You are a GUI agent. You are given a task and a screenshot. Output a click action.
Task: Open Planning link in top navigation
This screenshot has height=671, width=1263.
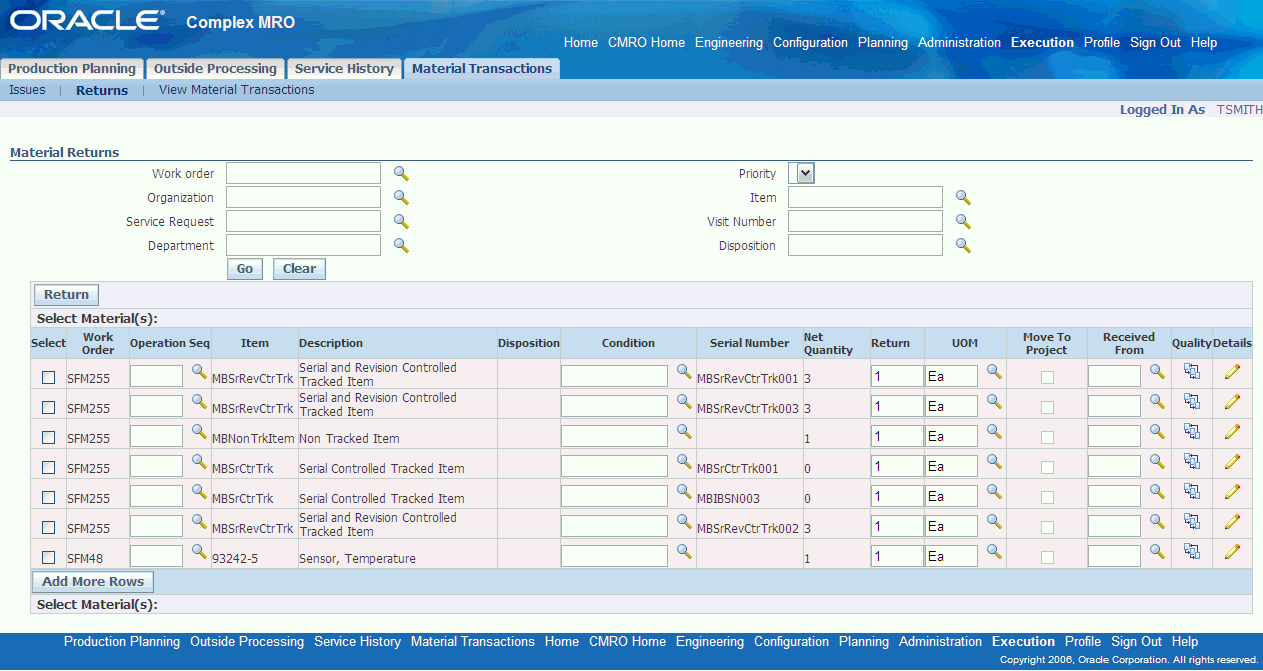(x=883, y=43)
